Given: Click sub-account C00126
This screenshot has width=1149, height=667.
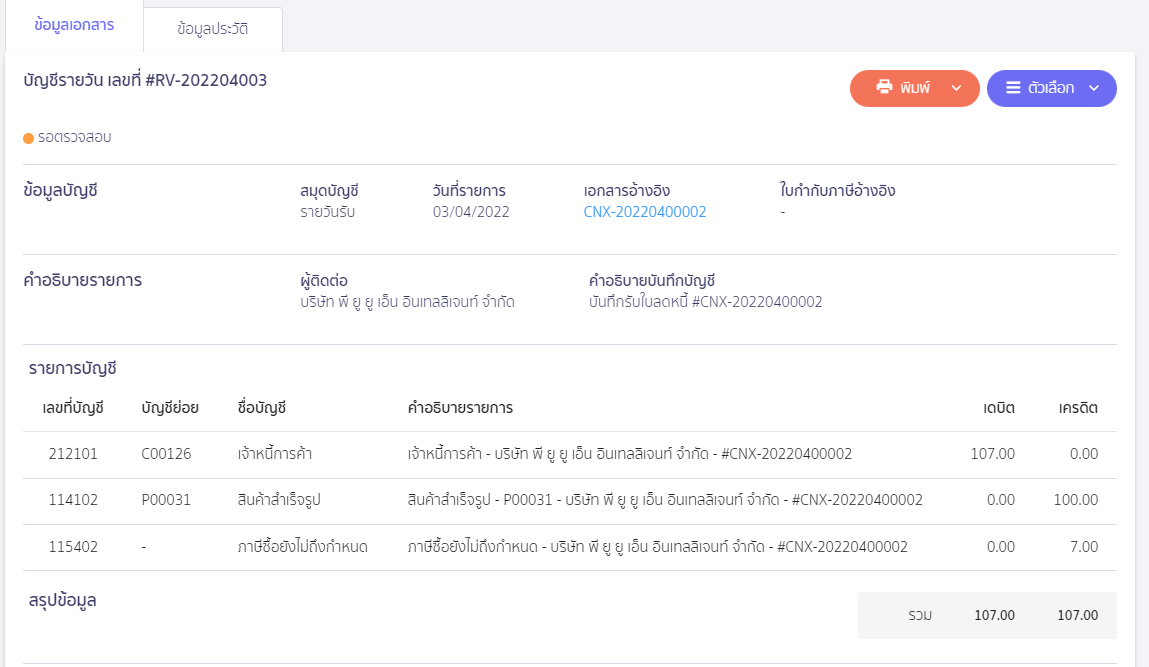Looking at the screenshot, I should coord(166,454).
